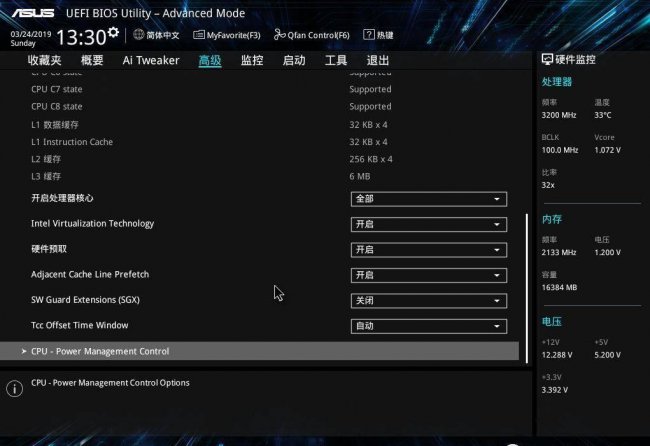Click the settings list vertical scrollbar
650x446 pixels.
[527, 288]
